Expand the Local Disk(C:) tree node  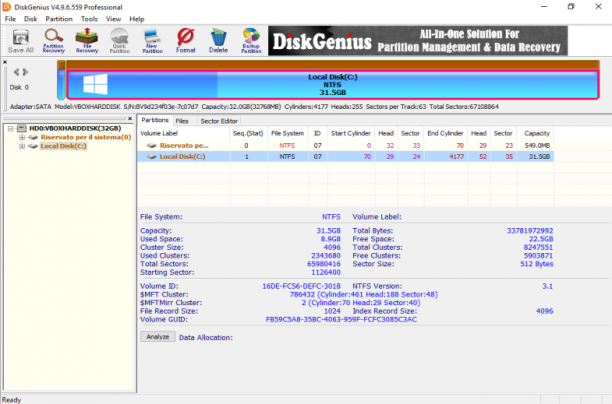pyautogui.click(x=22, y=146)
